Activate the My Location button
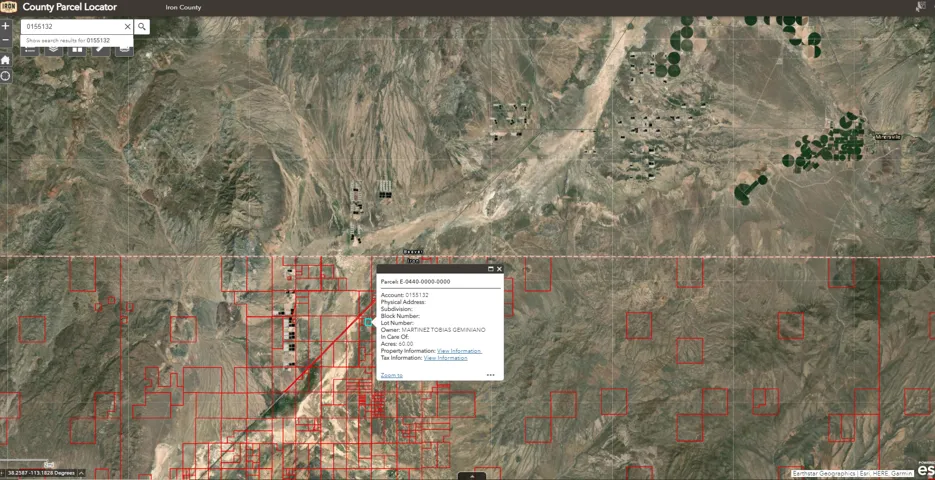The image size is (935, 480). [5, 76]
